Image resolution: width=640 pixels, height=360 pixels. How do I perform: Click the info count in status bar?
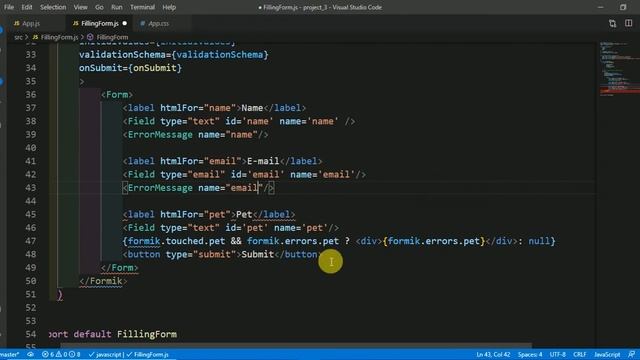tap(74, 355)
